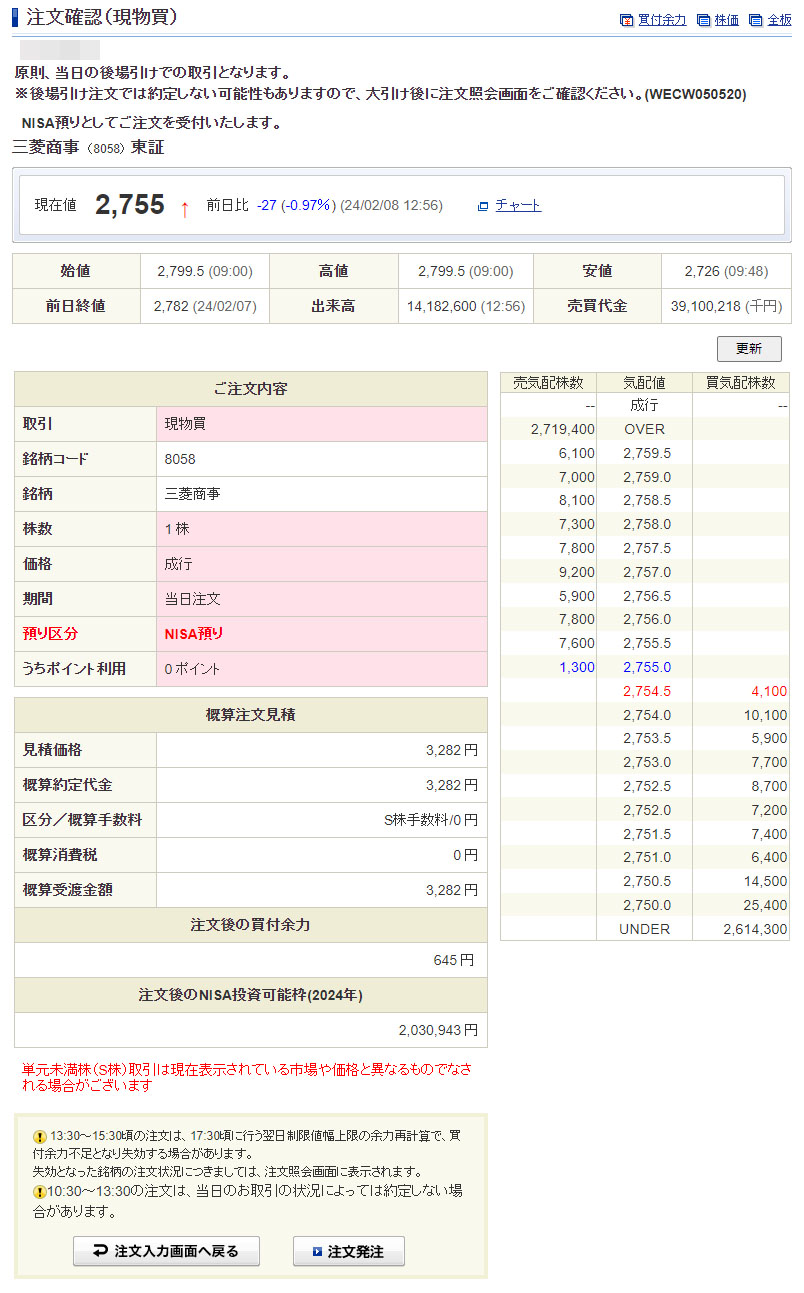
Task: Click orange up arrow beside current price
Action: 184,208
